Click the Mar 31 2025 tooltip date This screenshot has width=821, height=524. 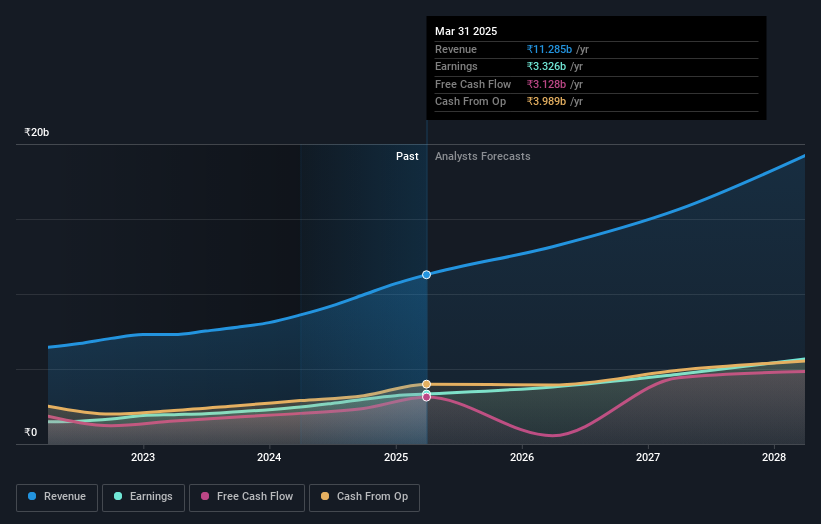tap(466, 31)
